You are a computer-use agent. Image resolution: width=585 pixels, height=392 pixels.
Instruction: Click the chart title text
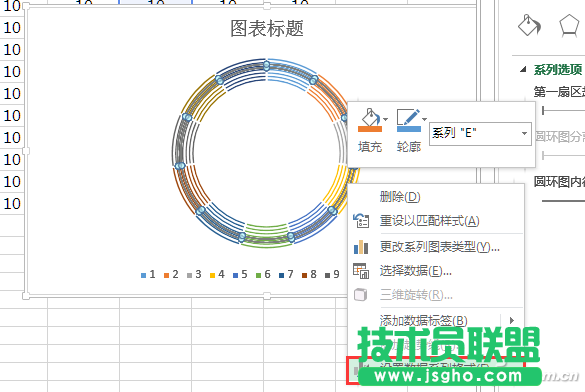[267, 28]
